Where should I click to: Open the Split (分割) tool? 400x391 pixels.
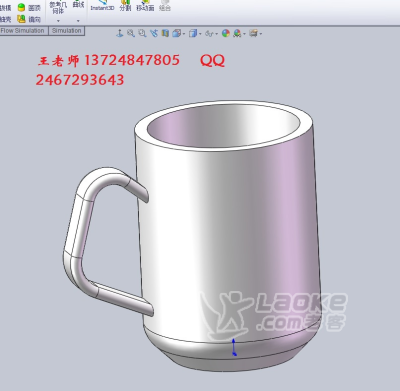(125, 6)
